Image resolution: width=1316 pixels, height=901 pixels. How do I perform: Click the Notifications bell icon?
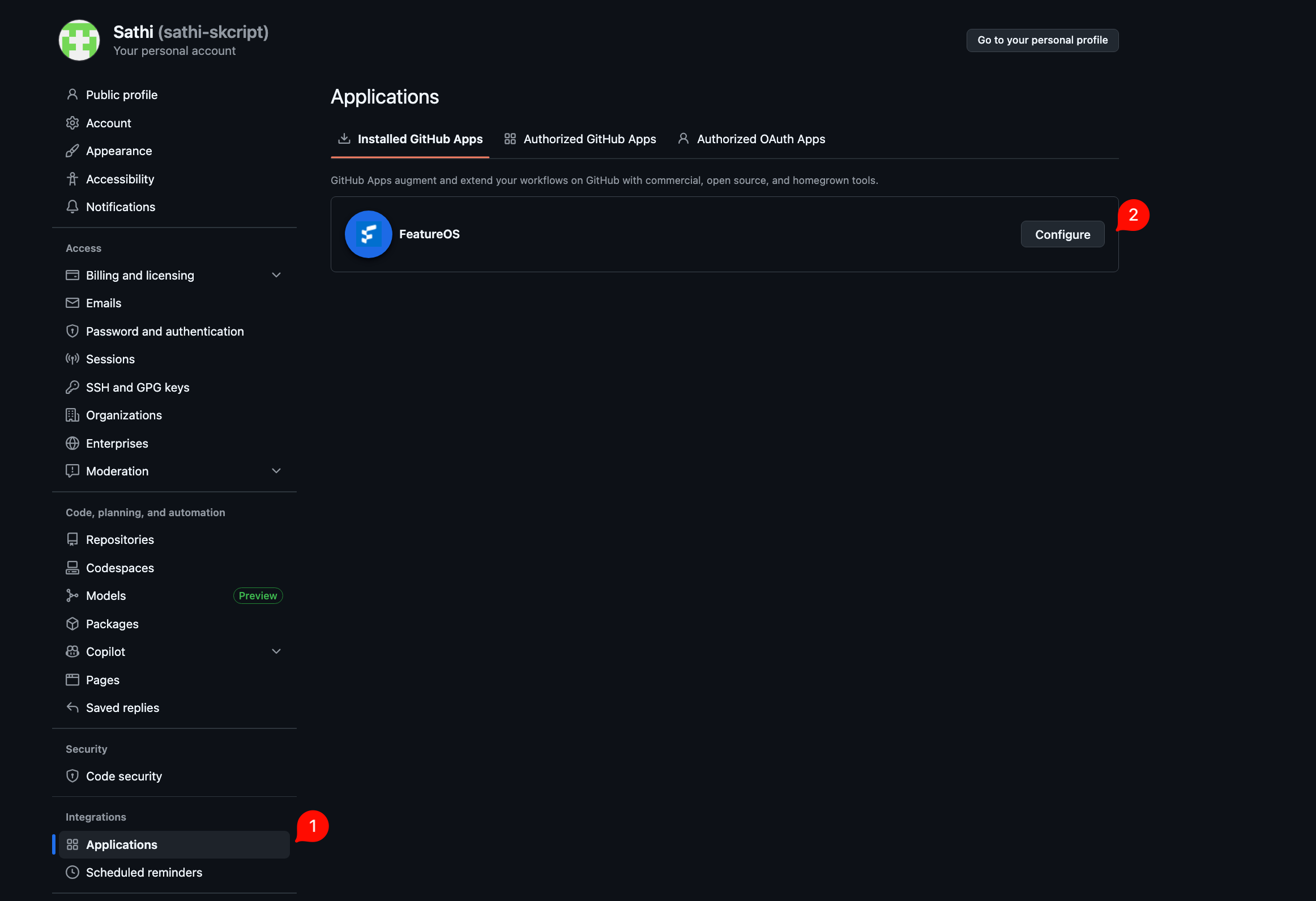click(72, 207)
